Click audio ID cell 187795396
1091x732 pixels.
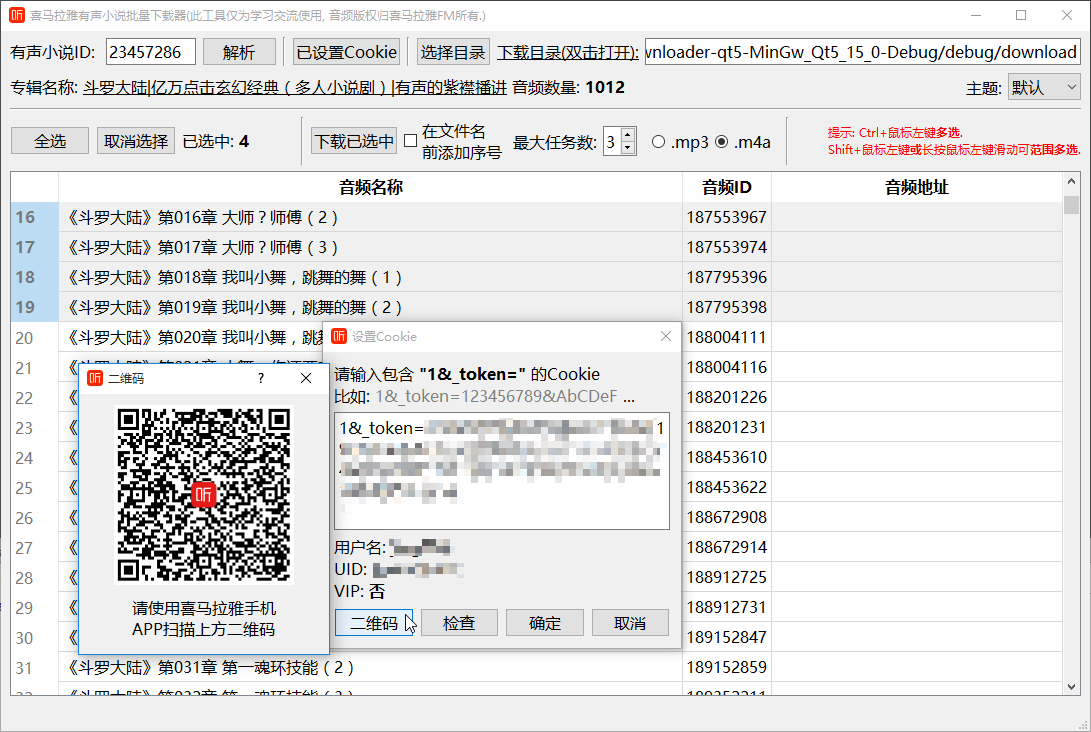(726, 277)
